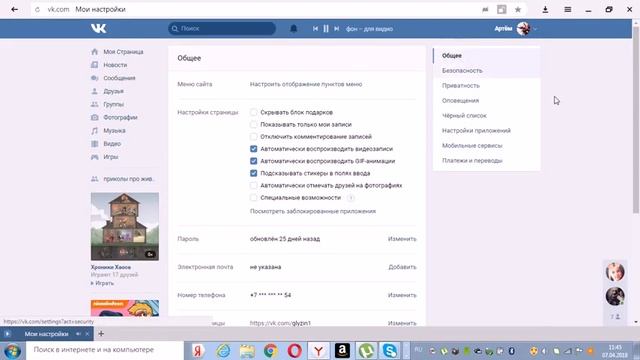Screen dimensions: 640x360
Task: Open browser hamburger menu
Action: click(568, 9)
